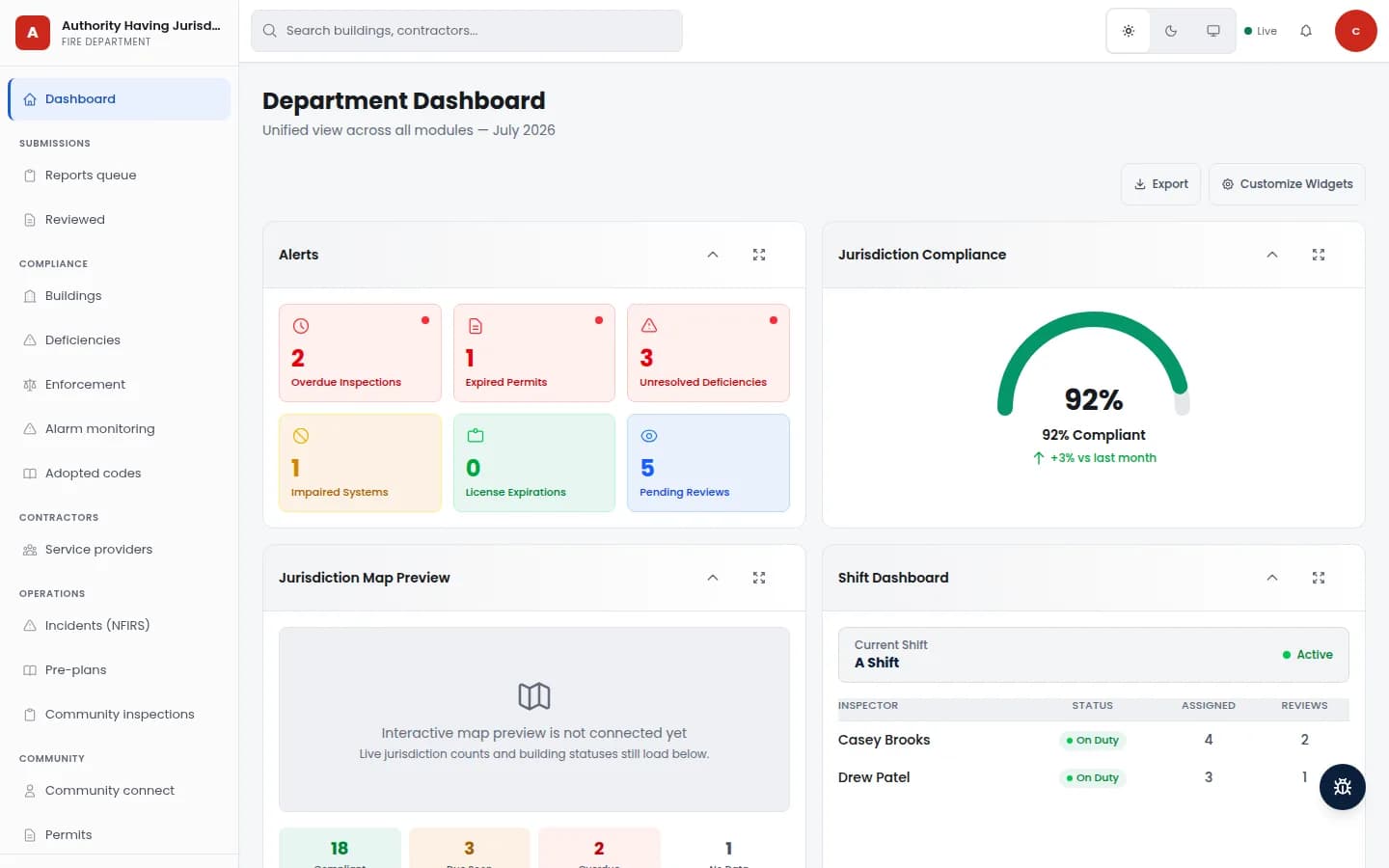Select Drew Patel inspector row

click(x=1094, y=777)
